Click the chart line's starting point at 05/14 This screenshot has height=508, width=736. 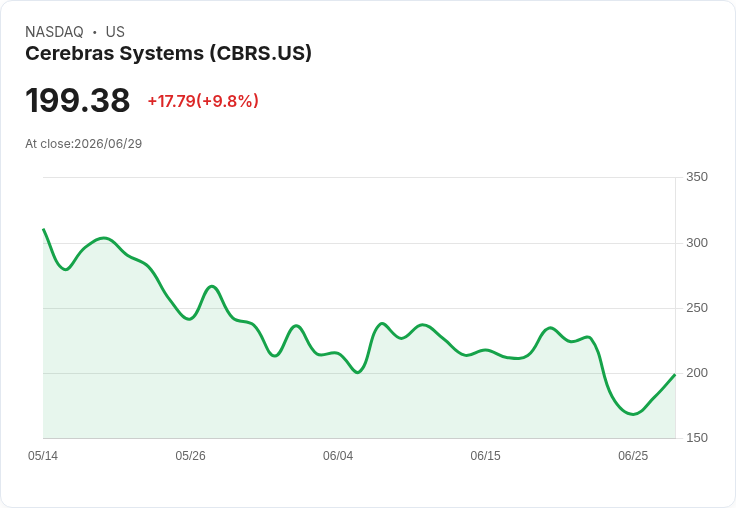43,229
